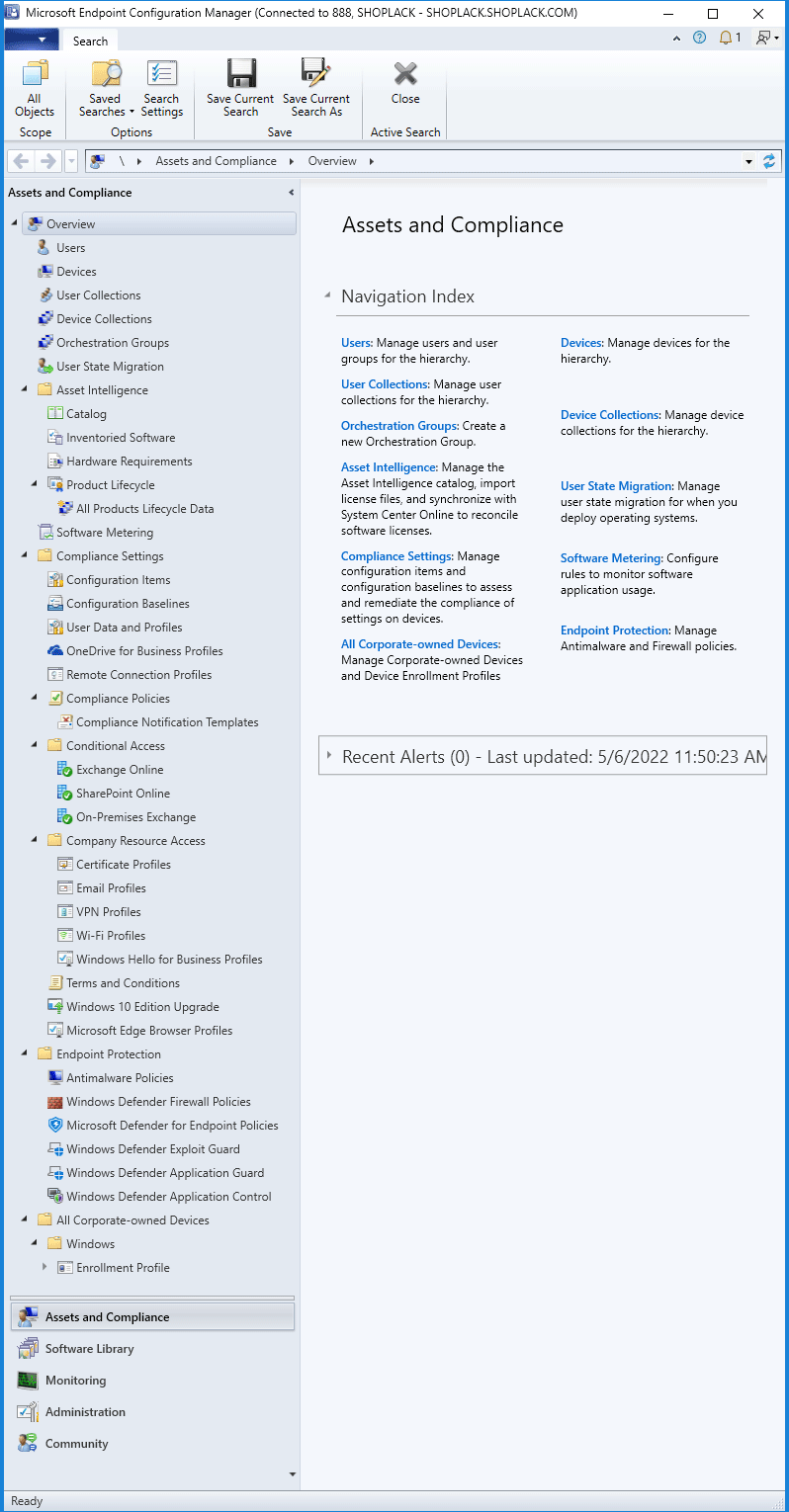Click the Software Metering link
The height and width of the screenshot is (1512, 789).
611,558
